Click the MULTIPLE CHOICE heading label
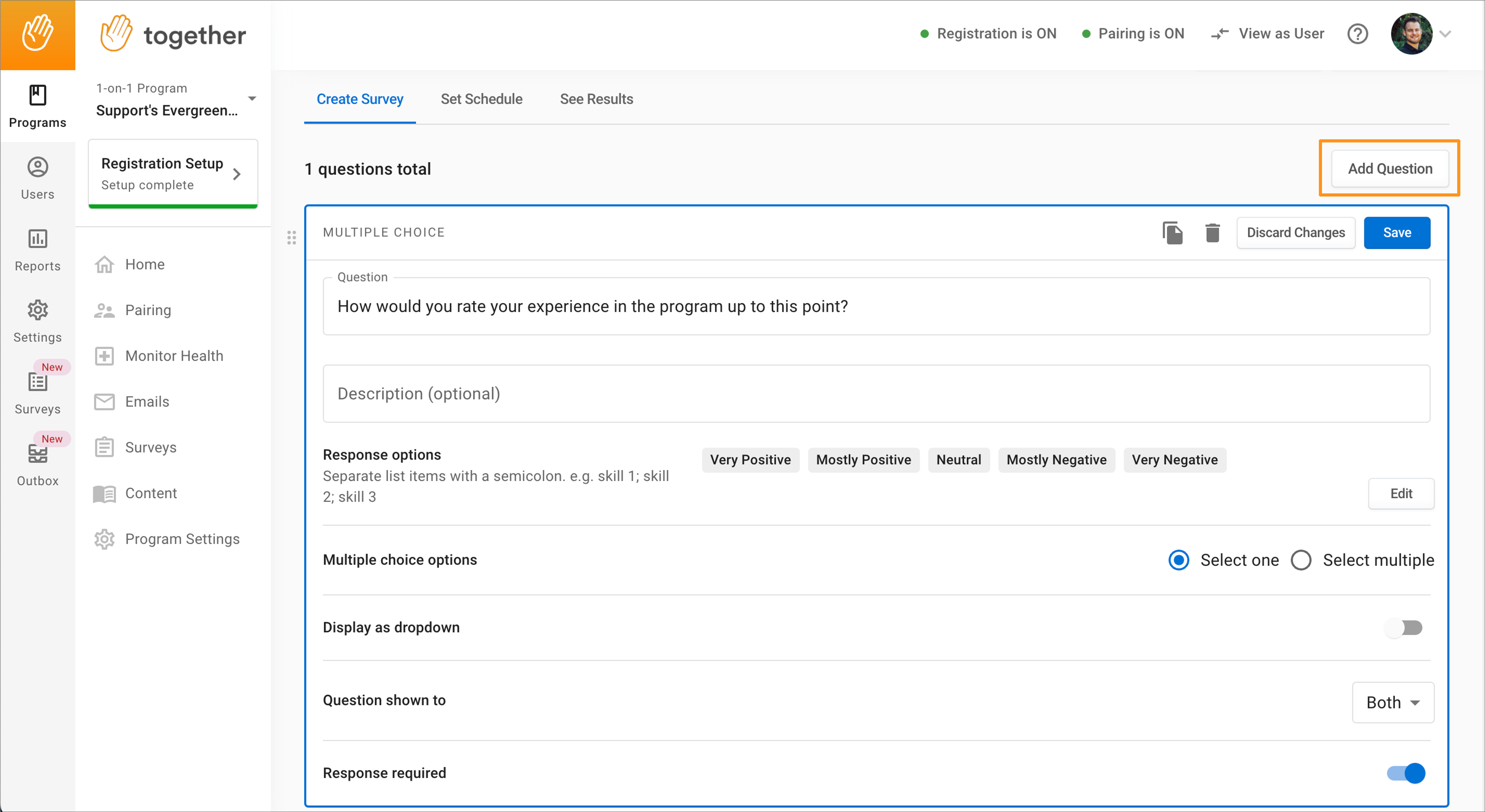Viewport: 1485px width, 812px height. [384, 232]
